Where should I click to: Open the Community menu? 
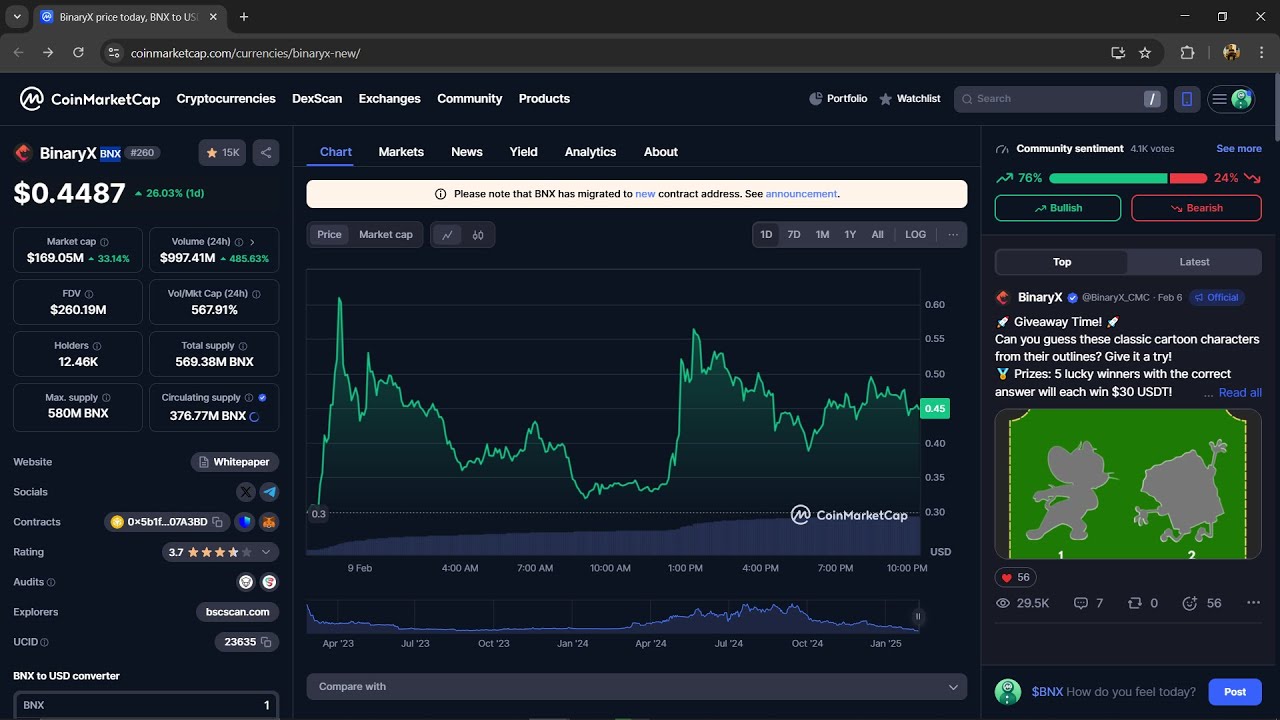469,99
